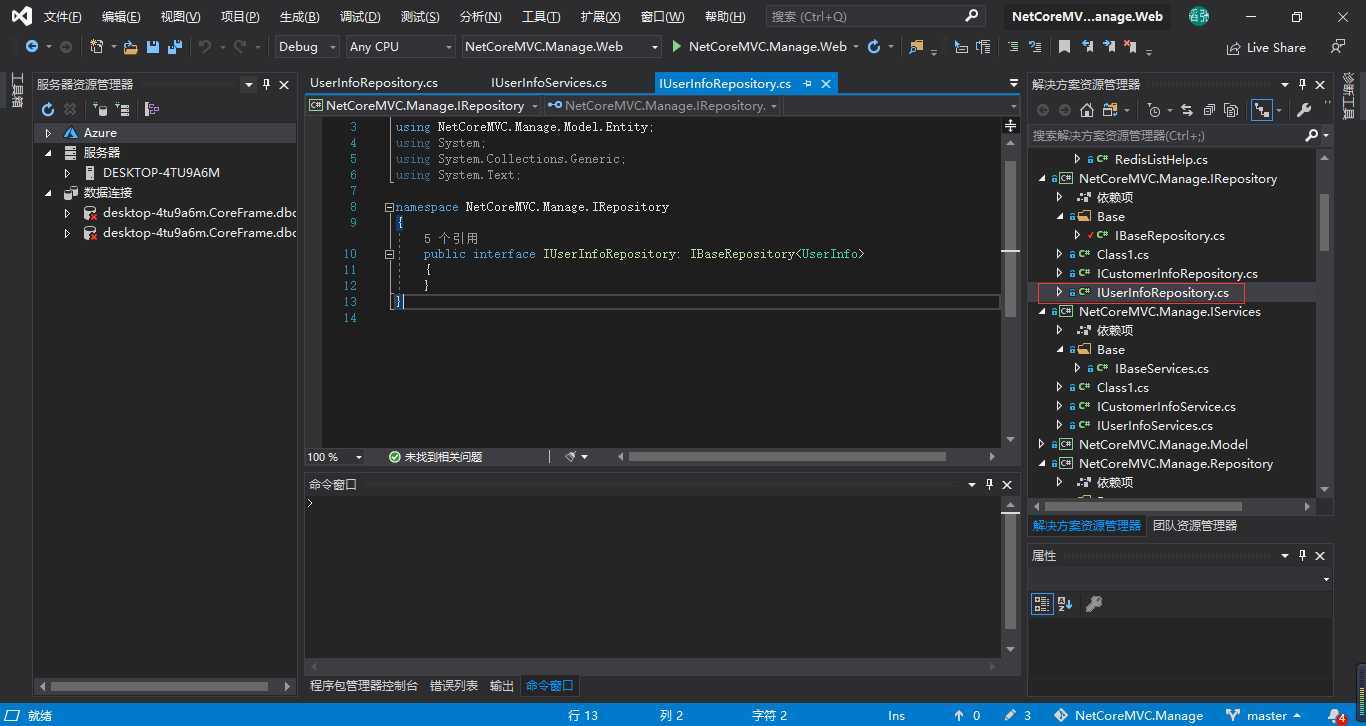The image size is (1366, 726).
Task: Click the Connect to Server icon in Server Explorer
Action: (122, 109)
